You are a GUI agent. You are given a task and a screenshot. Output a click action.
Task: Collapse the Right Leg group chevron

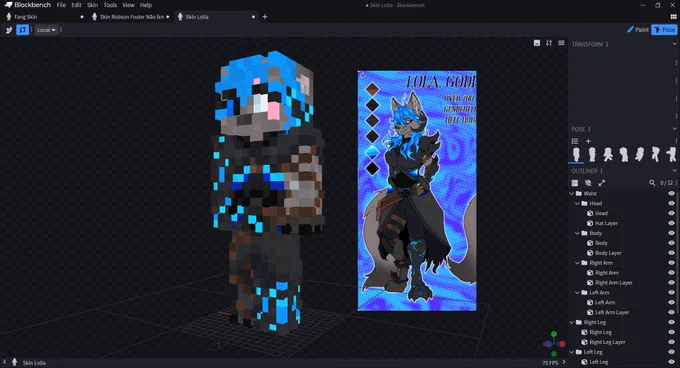click(x=572, y=322)
